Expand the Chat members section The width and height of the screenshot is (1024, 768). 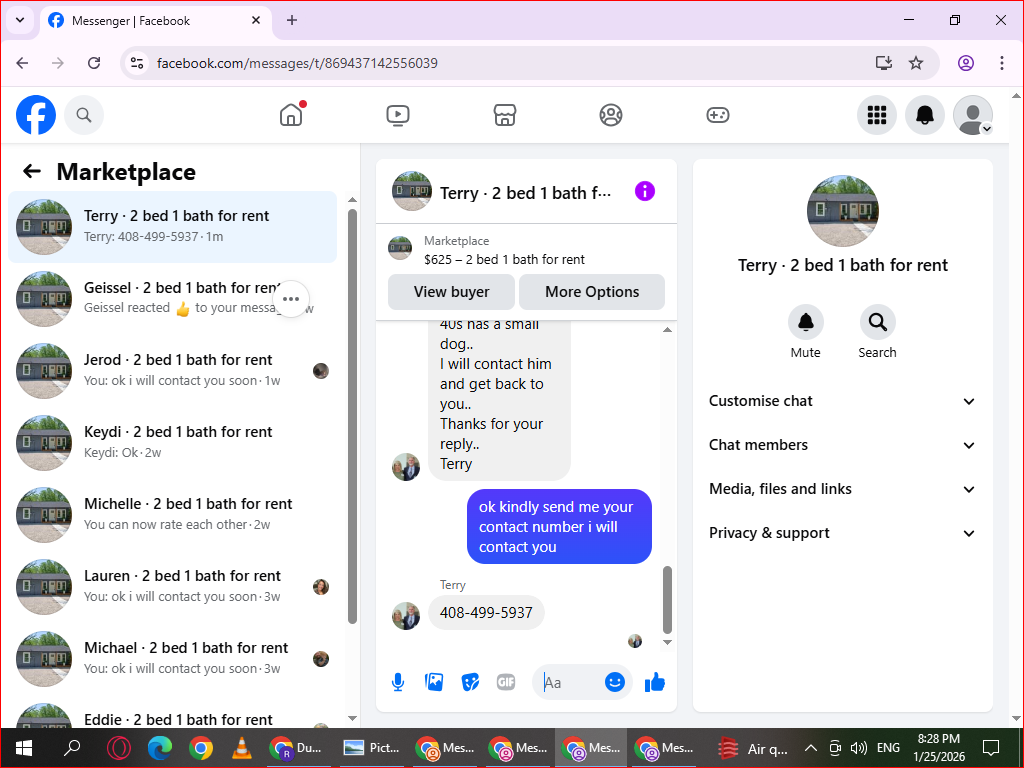[x=842, y=445]
